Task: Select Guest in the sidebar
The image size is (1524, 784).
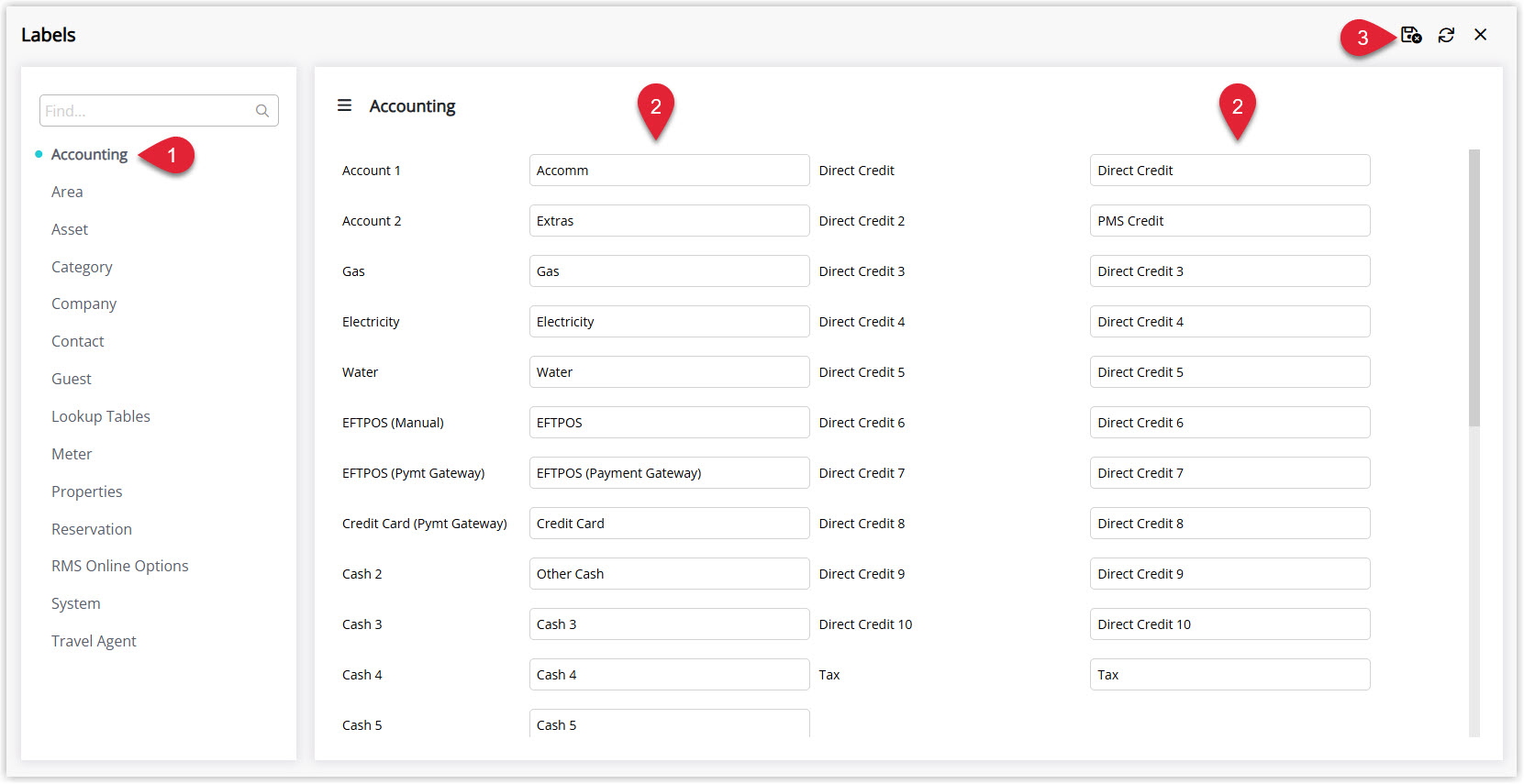Action: point(72,379)
